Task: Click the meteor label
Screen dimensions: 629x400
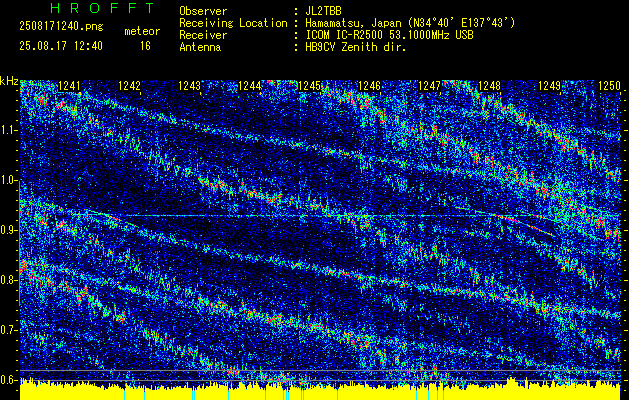Action: coord(142,31)
